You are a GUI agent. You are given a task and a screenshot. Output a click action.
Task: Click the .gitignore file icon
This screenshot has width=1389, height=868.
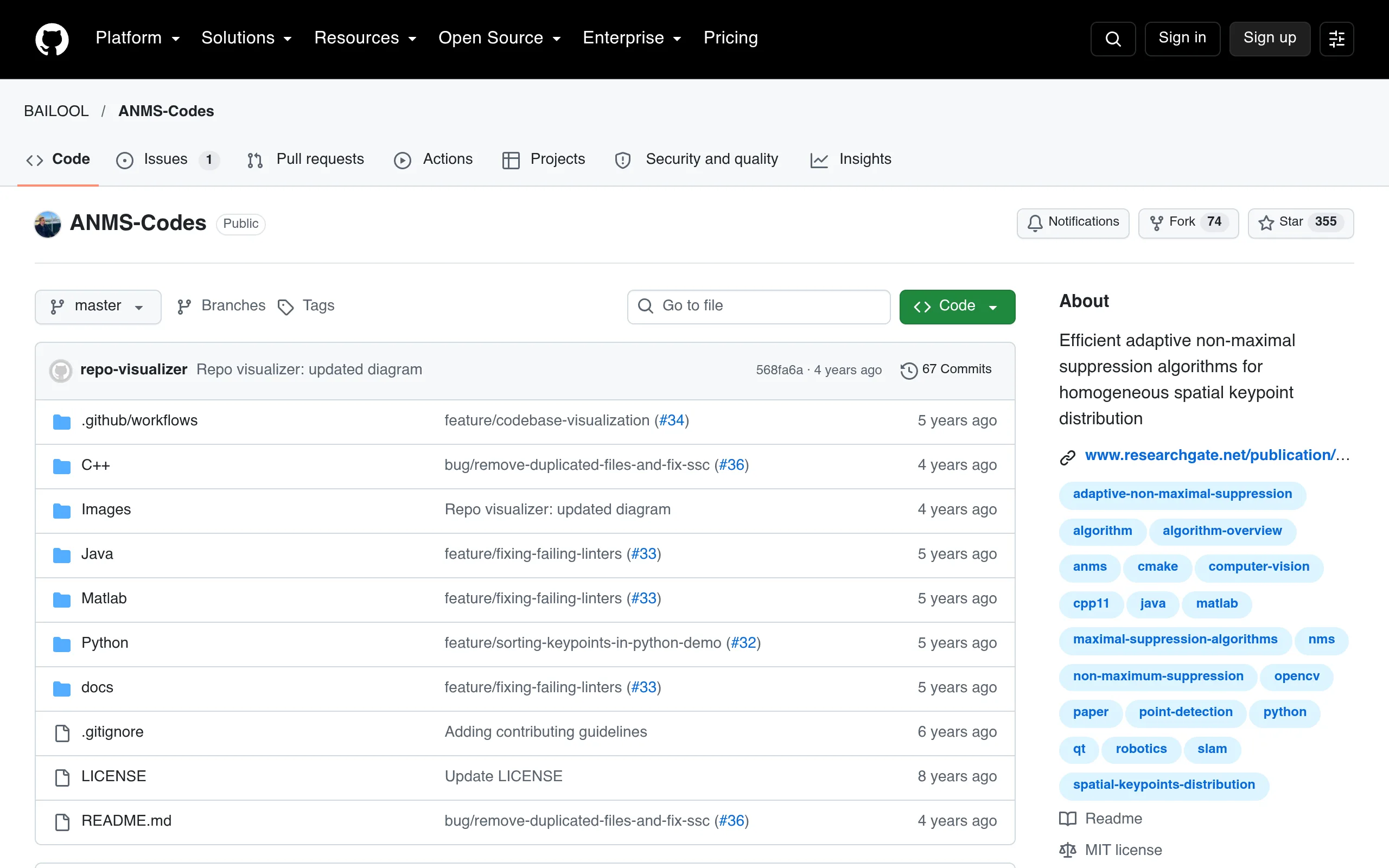pyautogui.click(x=62, y=733)
